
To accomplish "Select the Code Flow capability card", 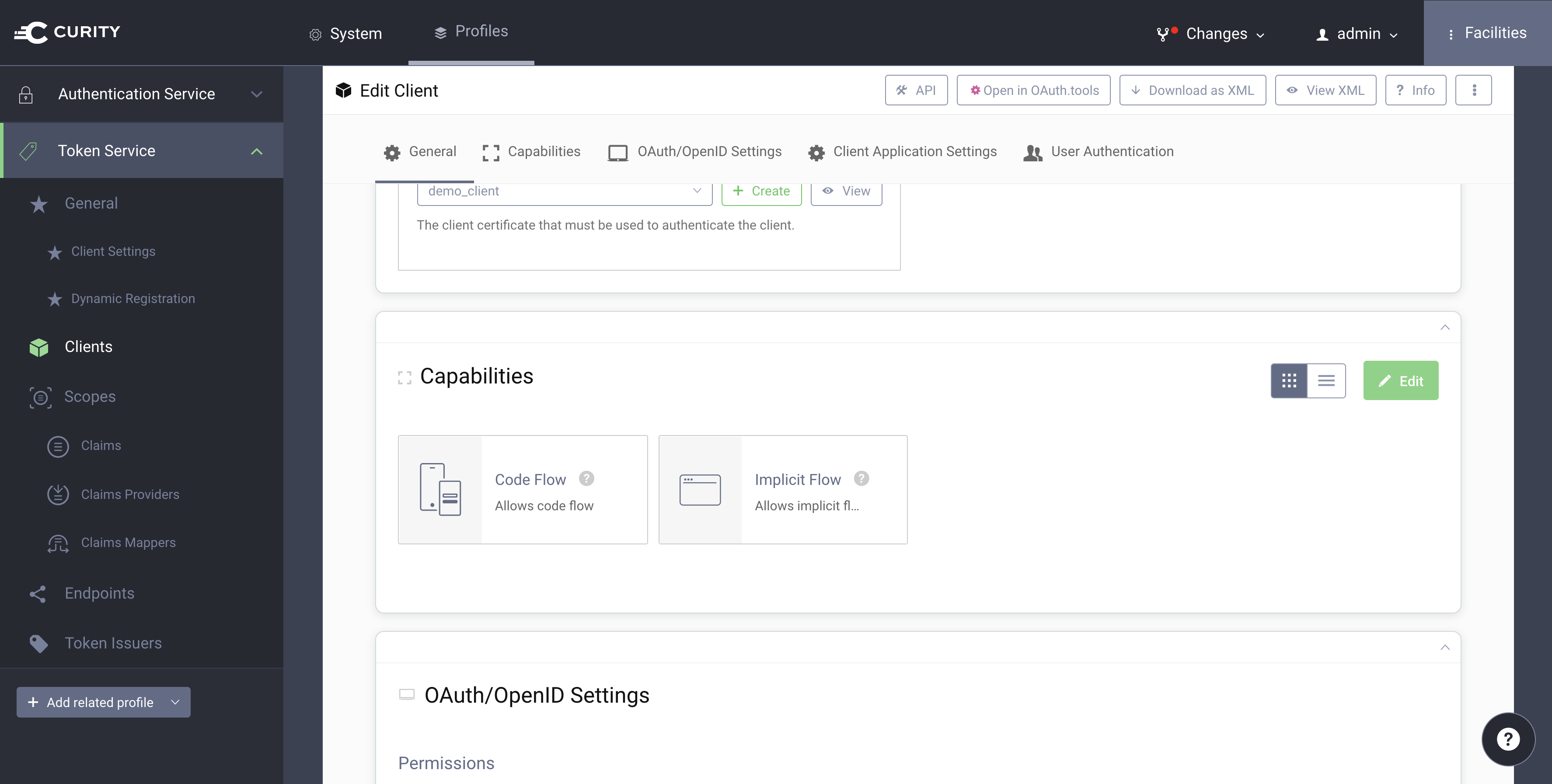I will 522,490.
